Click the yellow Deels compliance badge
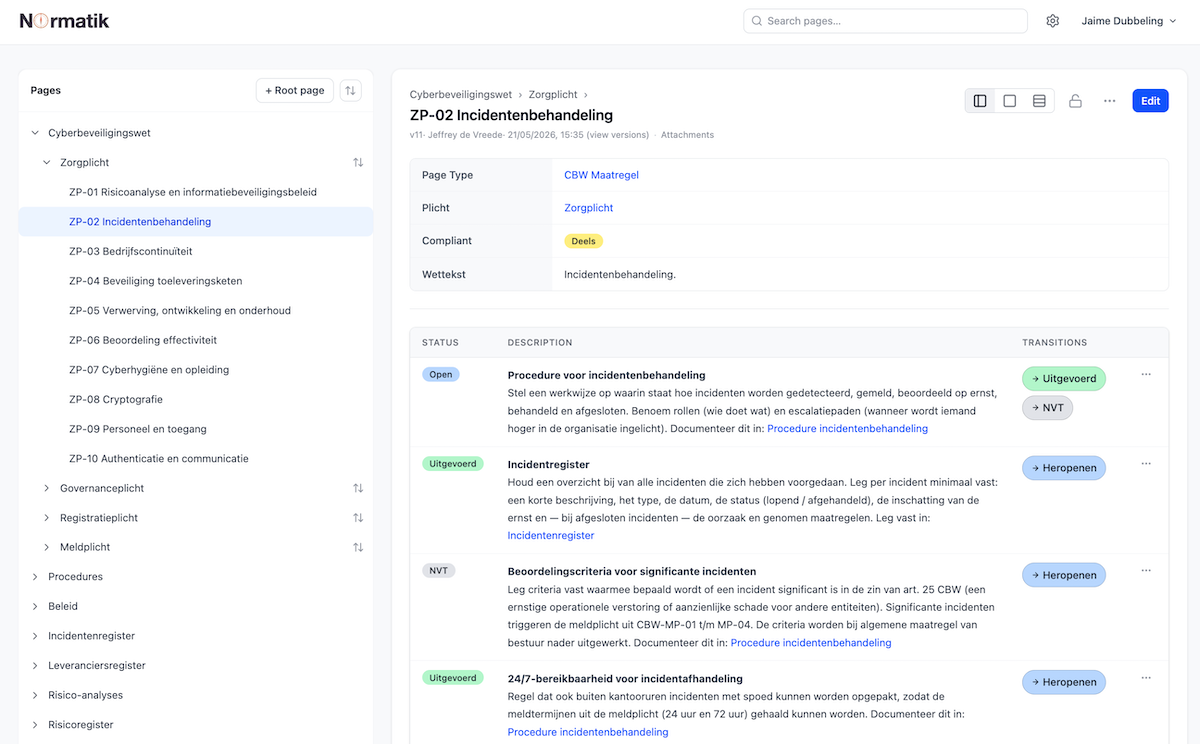The height and width of the screenshot is (744, 1200). tap(584, 241)
